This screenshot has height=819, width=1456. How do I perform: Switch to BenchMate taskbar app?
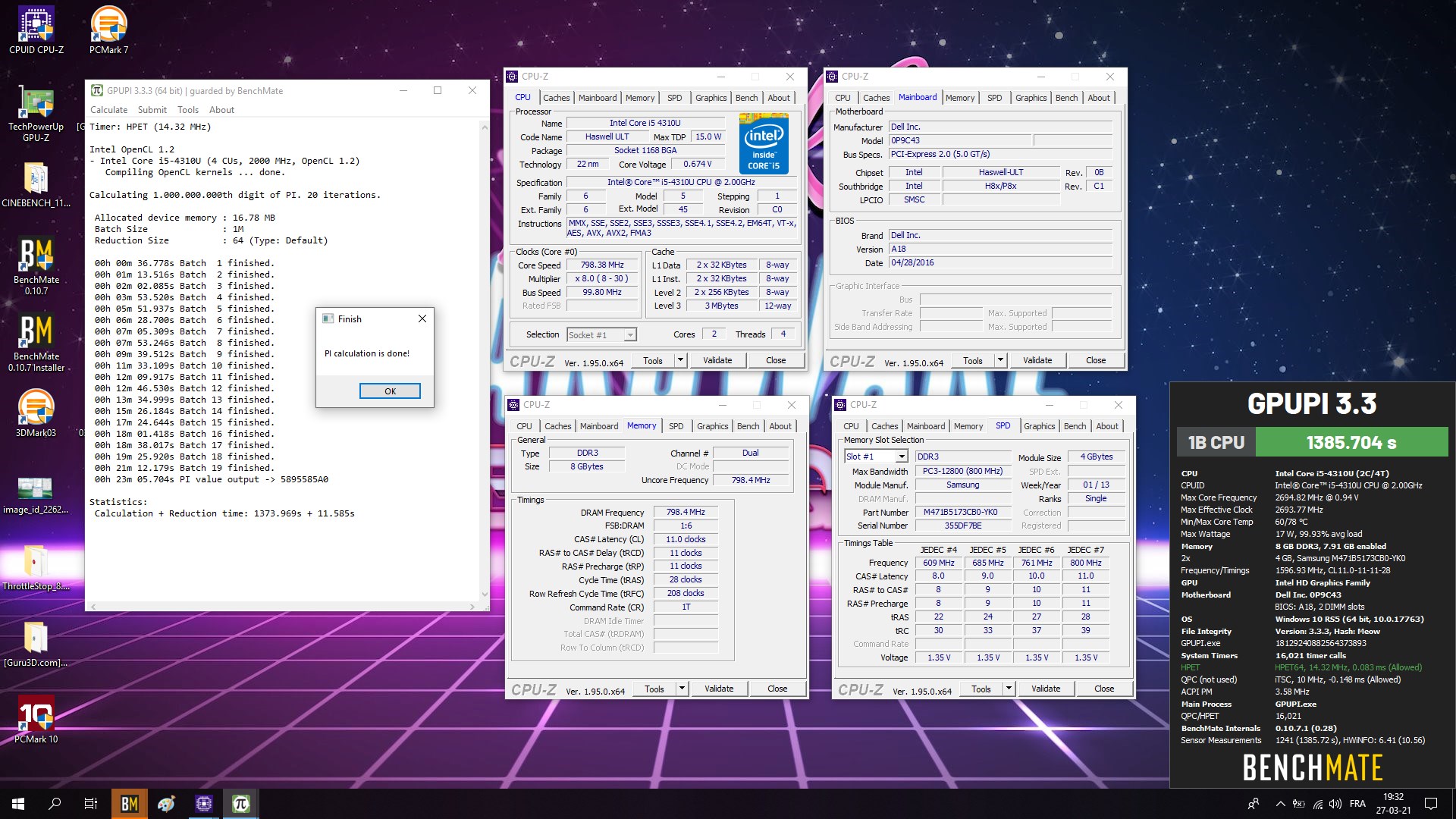pyautogui.click(x=130, y=804)
